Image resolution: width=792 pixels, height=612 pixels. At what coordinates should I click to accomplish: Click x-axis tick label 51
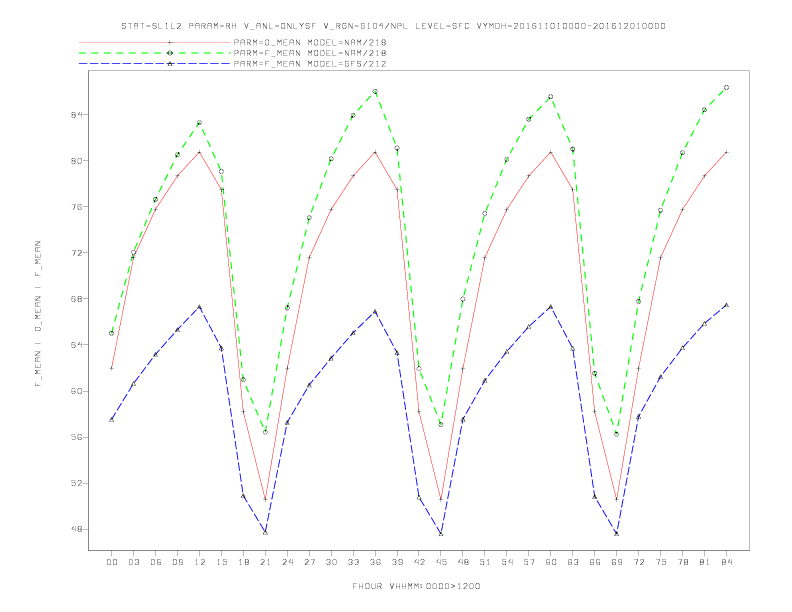(485, 562)
